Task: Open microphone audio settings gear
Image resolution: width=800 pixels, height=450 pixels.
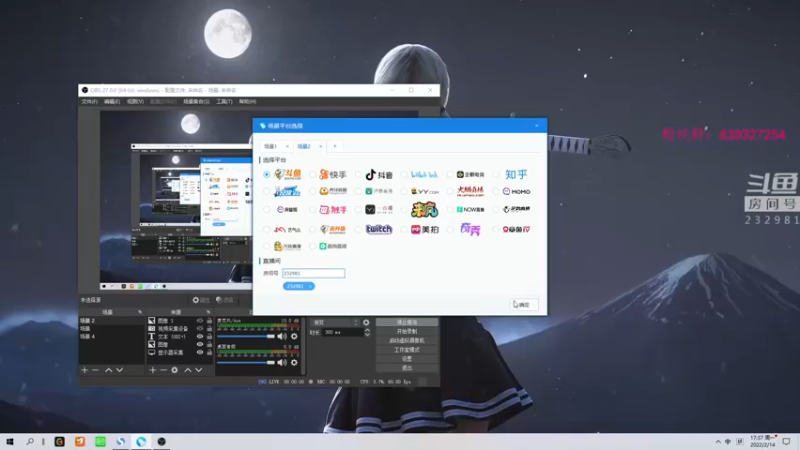Action: 294,336
